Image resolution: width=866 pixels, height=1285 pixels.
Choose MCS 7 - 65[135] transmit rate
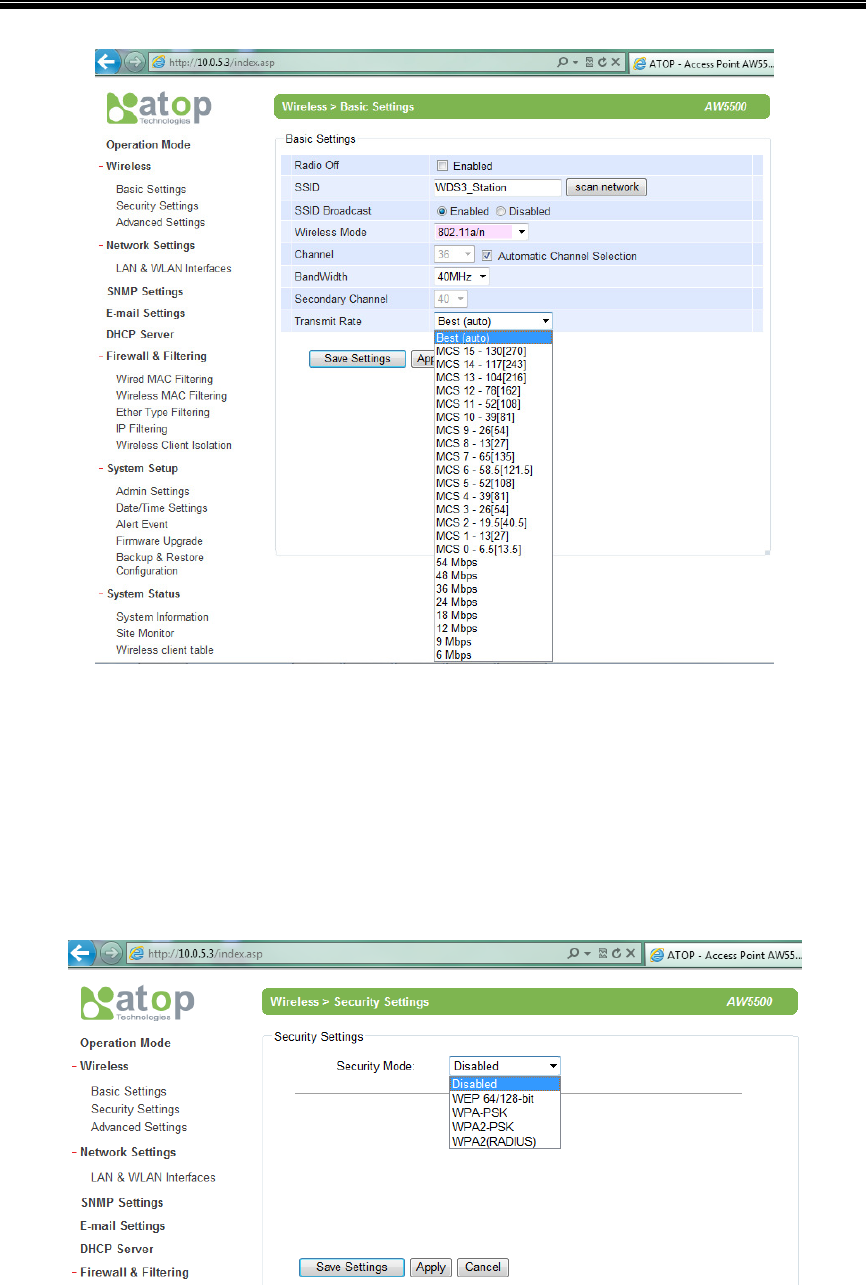pyautogui.click(x=493, y=456)
